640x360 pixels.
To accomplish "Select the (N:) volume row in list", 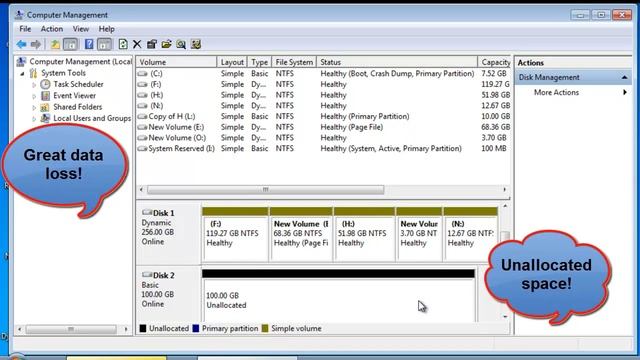I will 324,105.
